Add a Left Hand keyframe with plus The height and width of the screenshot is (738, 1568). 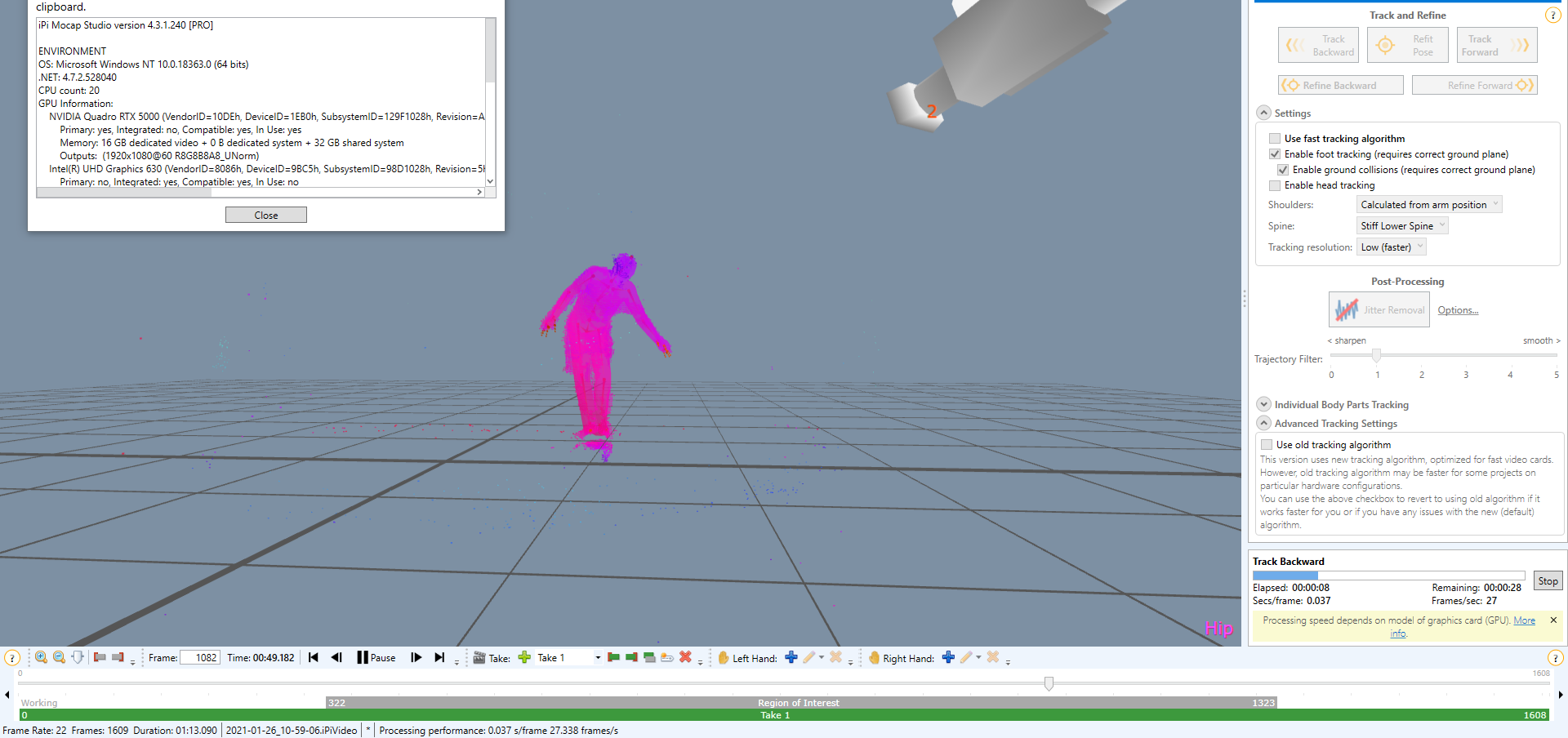click(x=791, y=657)
